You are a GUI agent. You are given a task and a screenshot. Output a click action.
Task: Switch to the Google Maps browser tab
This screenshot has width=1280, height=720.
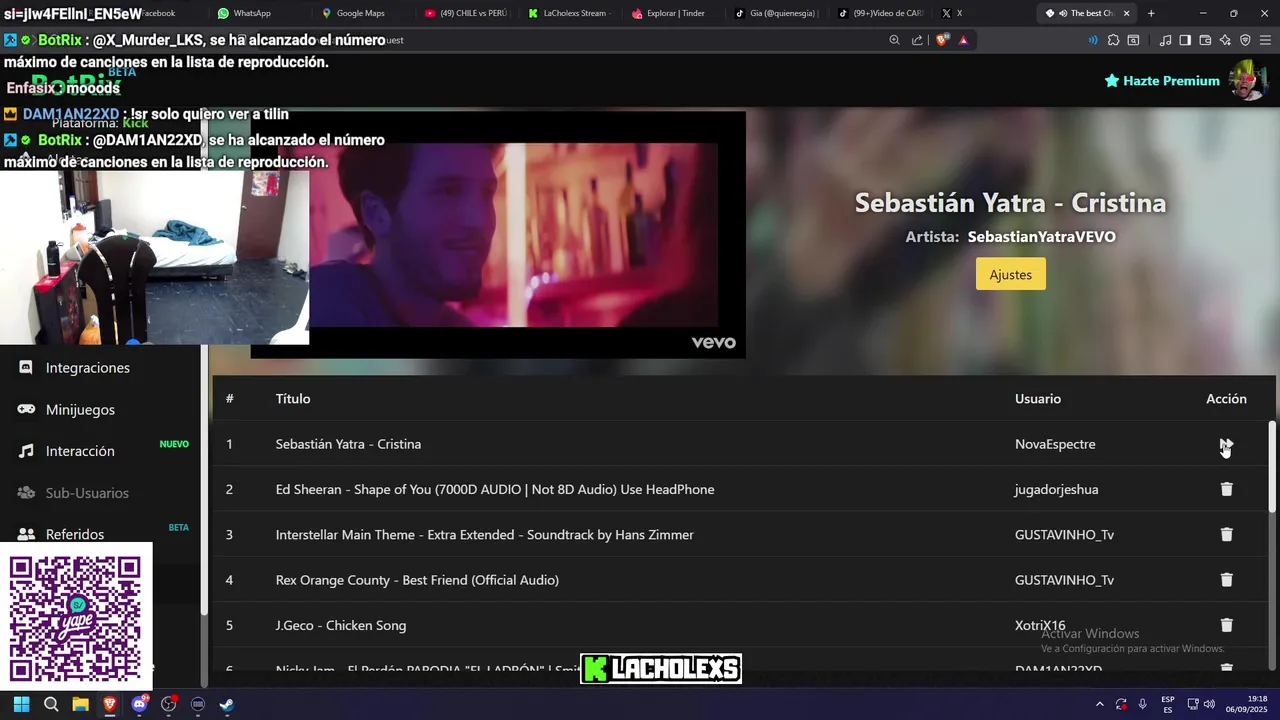pyautogui.click(x=358, y=13)
